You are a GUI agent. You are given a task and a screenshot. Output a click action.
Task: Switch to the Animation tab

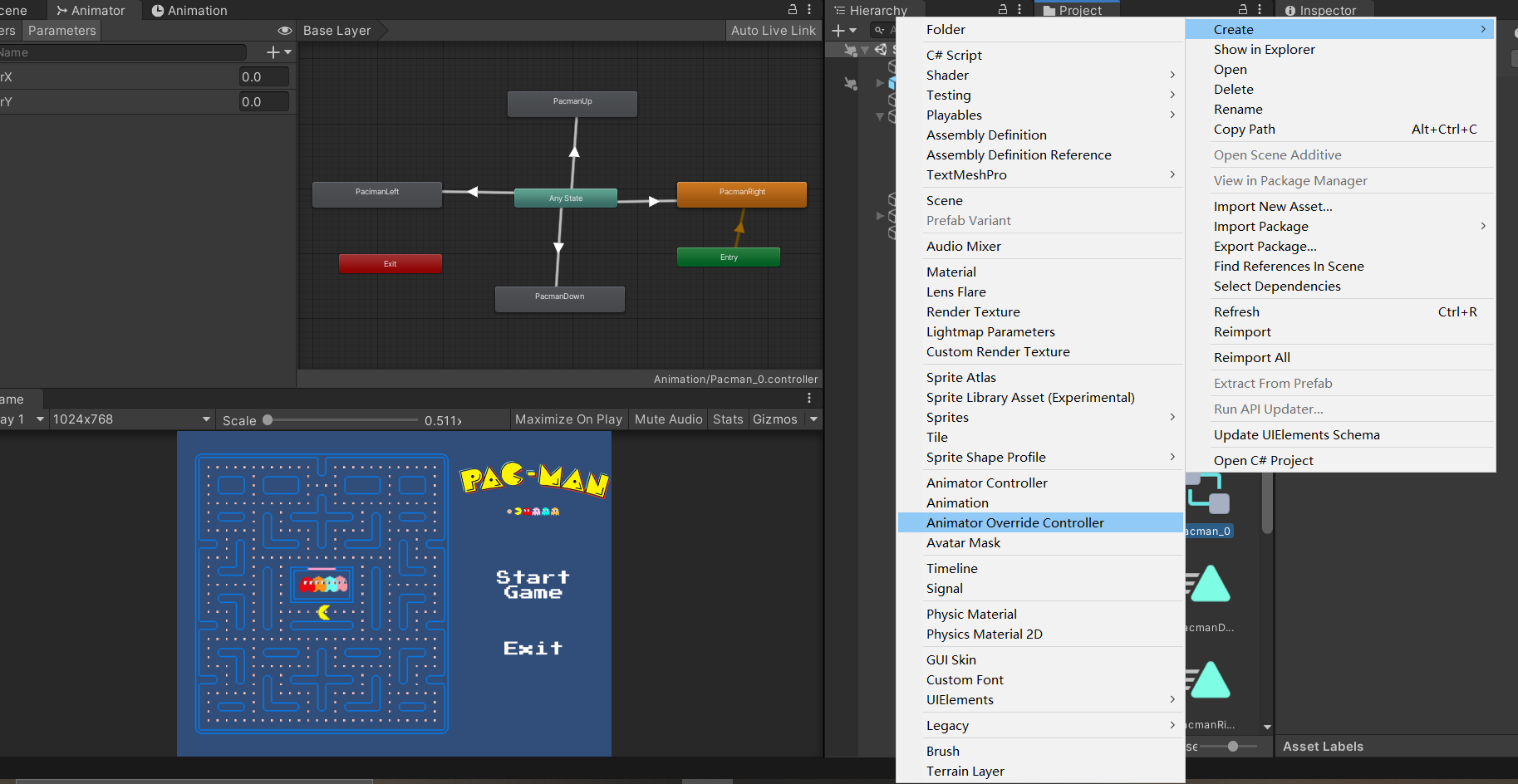click(189, 10)
